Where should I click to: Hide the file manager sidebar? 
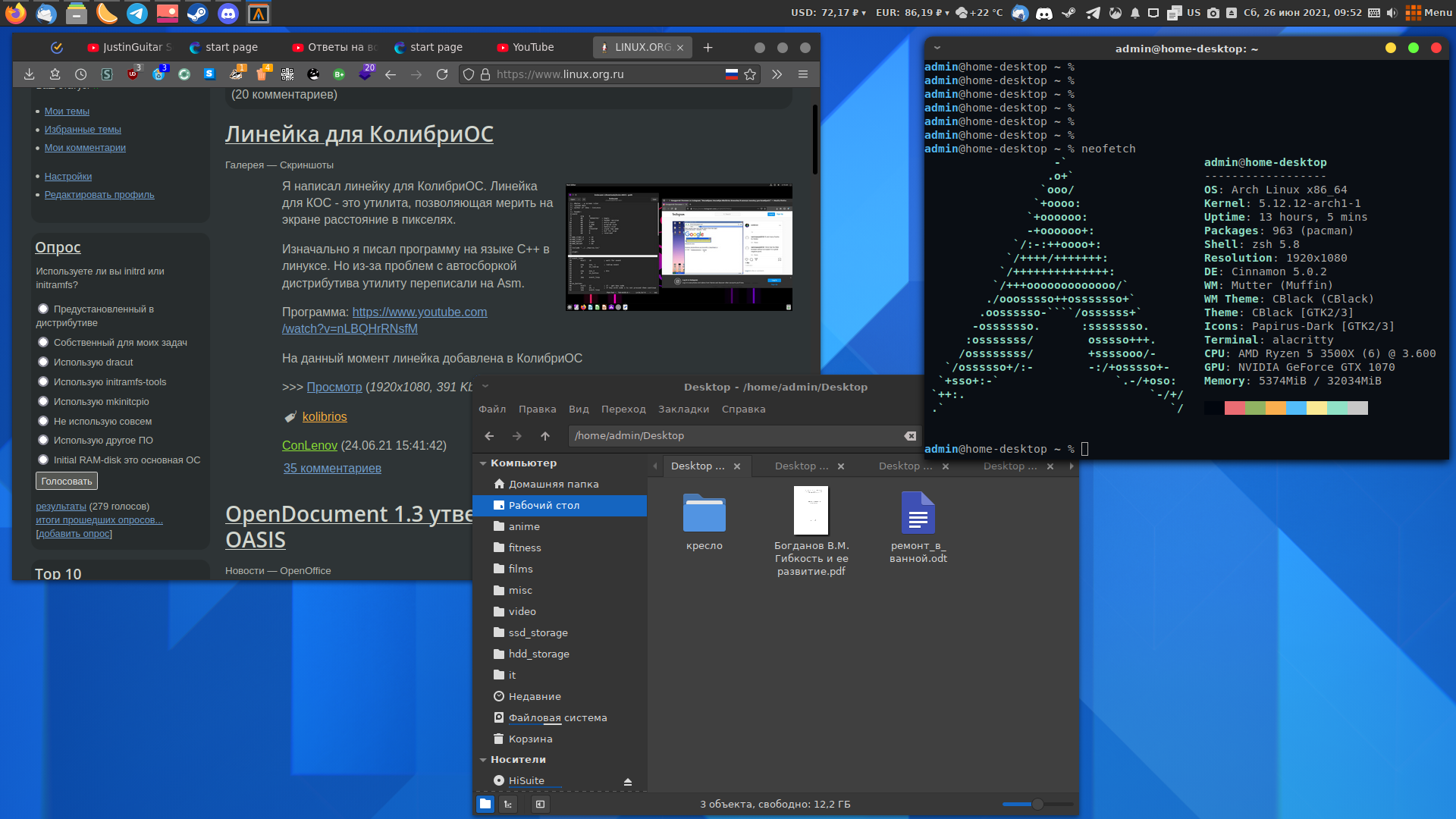540,804
